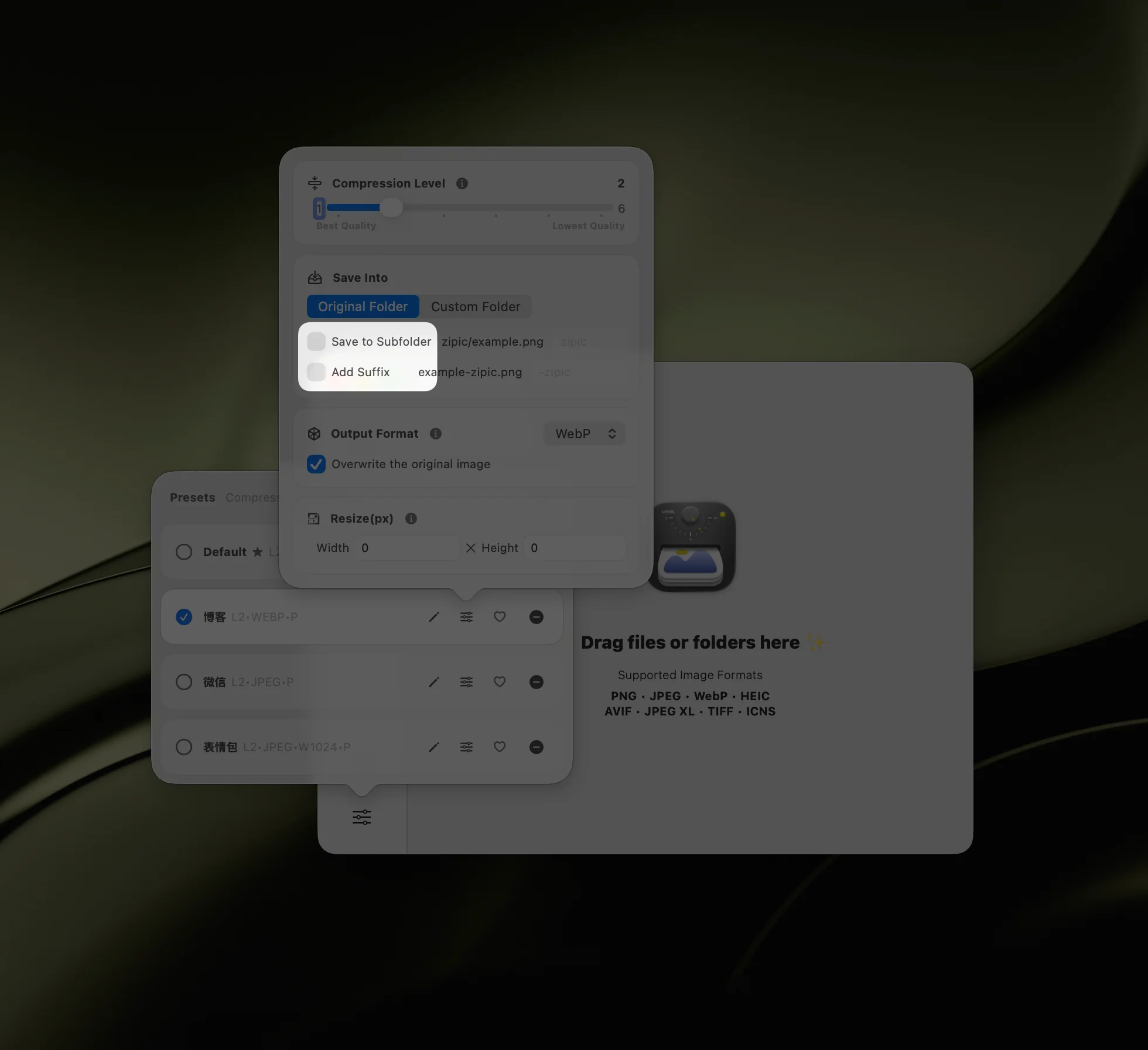
Task: Select the 表情包 preset radio button
Action: [x=184, y=747]
